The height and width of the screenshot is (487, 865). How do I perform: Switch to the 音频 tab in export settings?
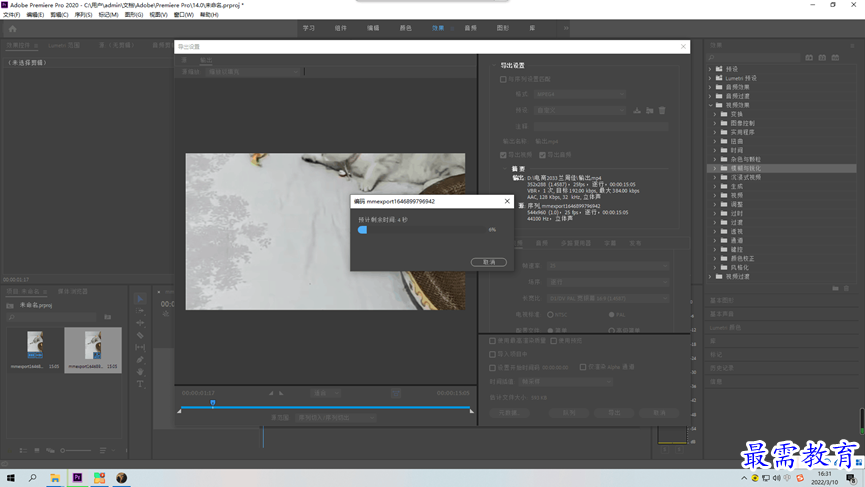tap(542, 243)
